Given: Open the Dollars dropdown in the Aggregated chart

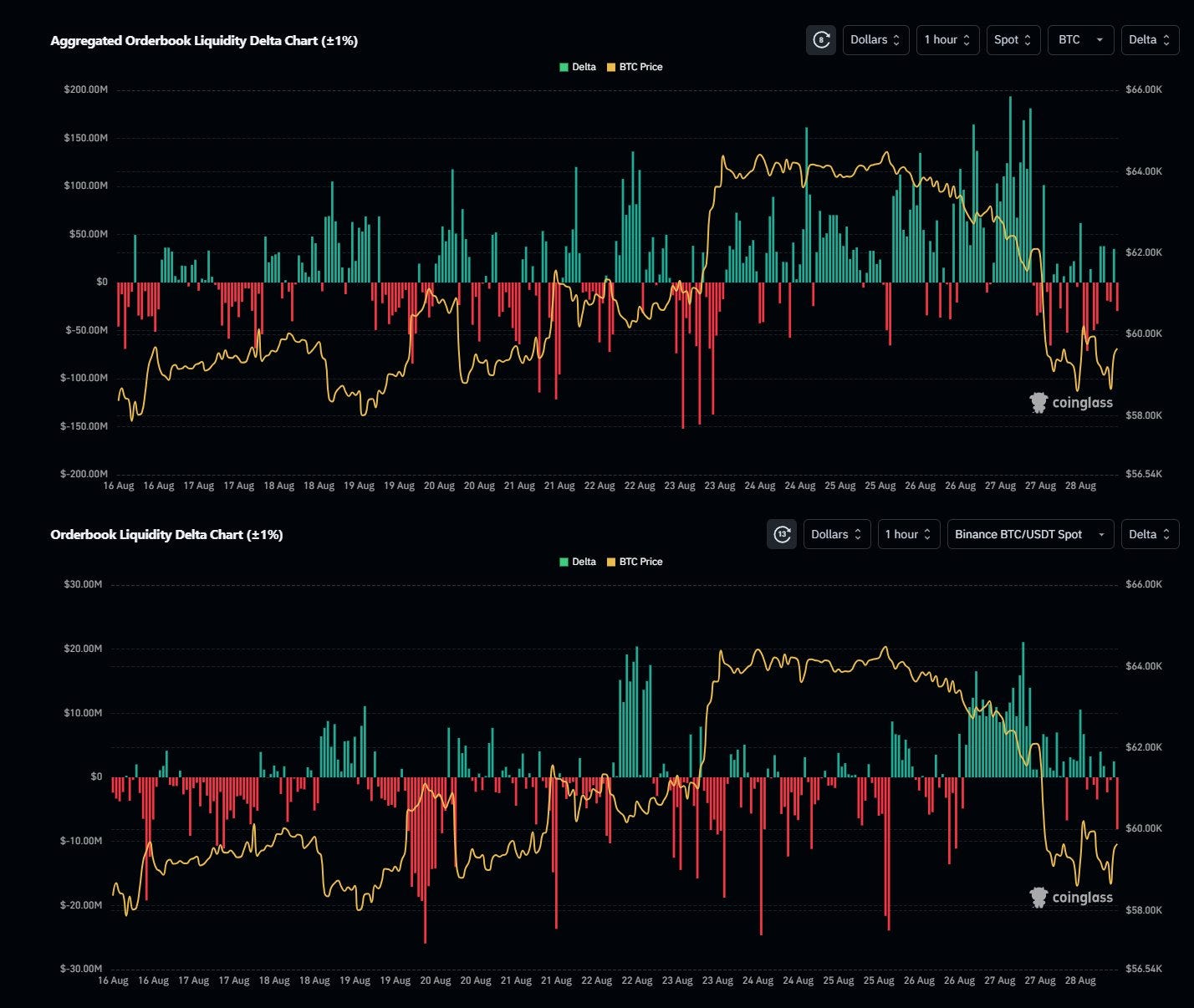Looking at the screenshot, I should pyautogui.click(x=875, y=40).
